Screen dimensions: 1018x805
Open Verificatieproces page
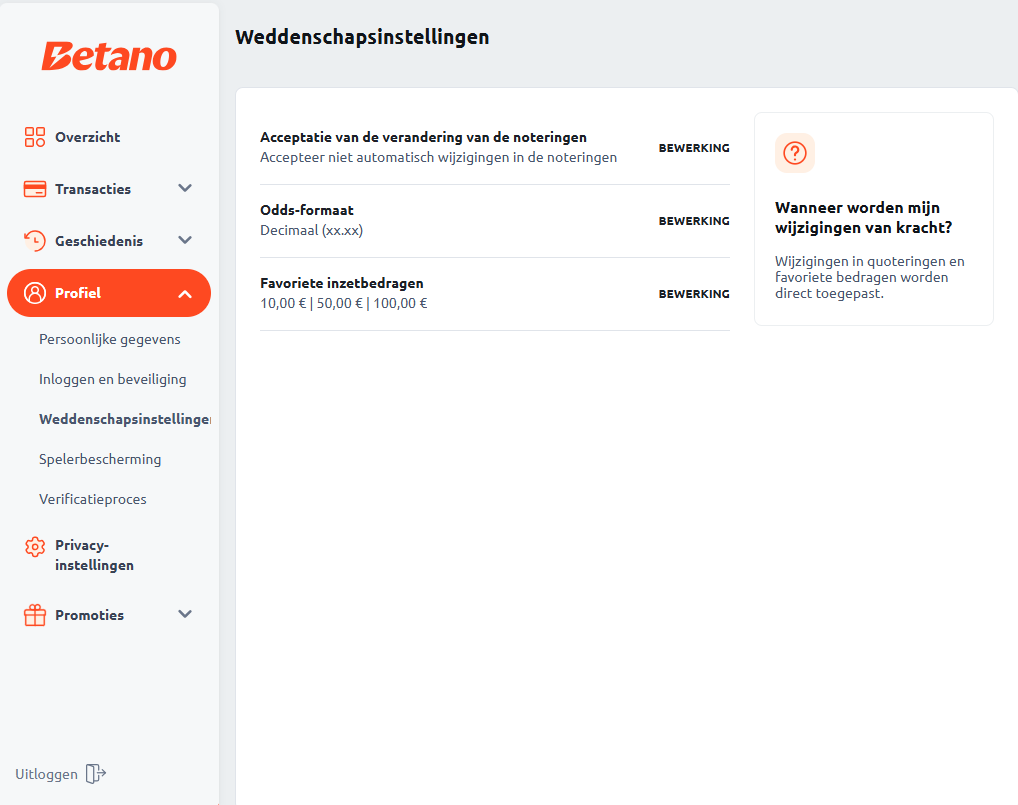point(93,499)
